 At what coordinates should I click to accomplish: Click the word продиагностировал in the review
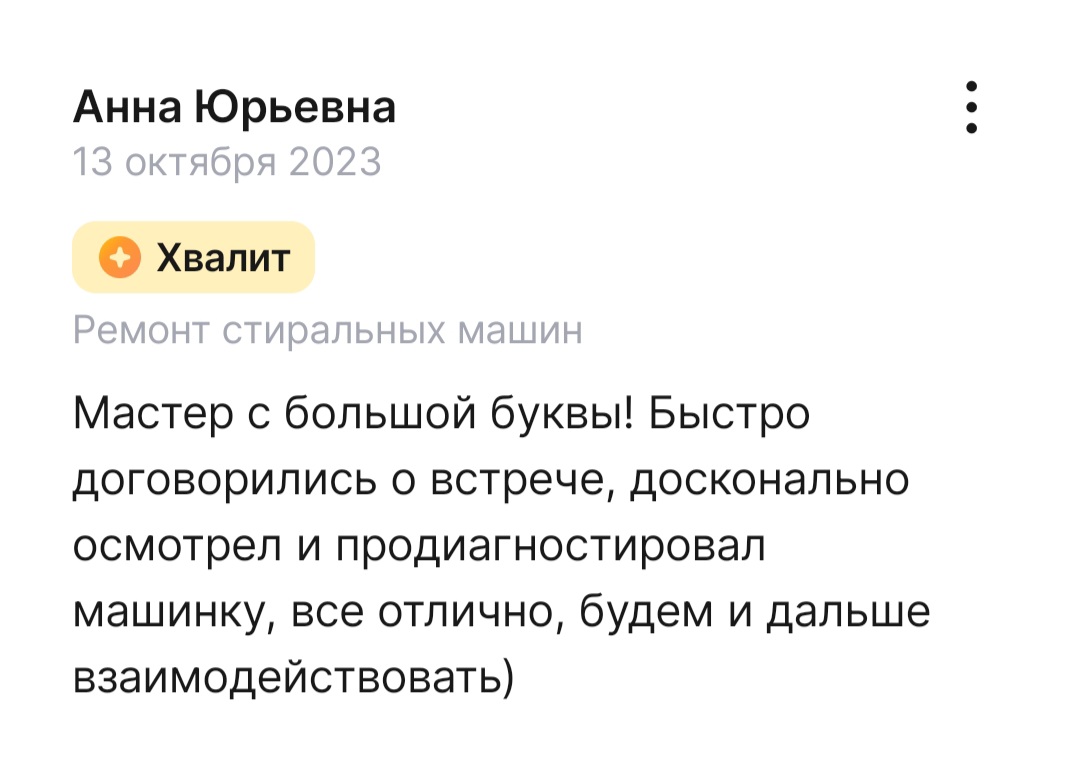pyautogui.click(x=550, y=547)
